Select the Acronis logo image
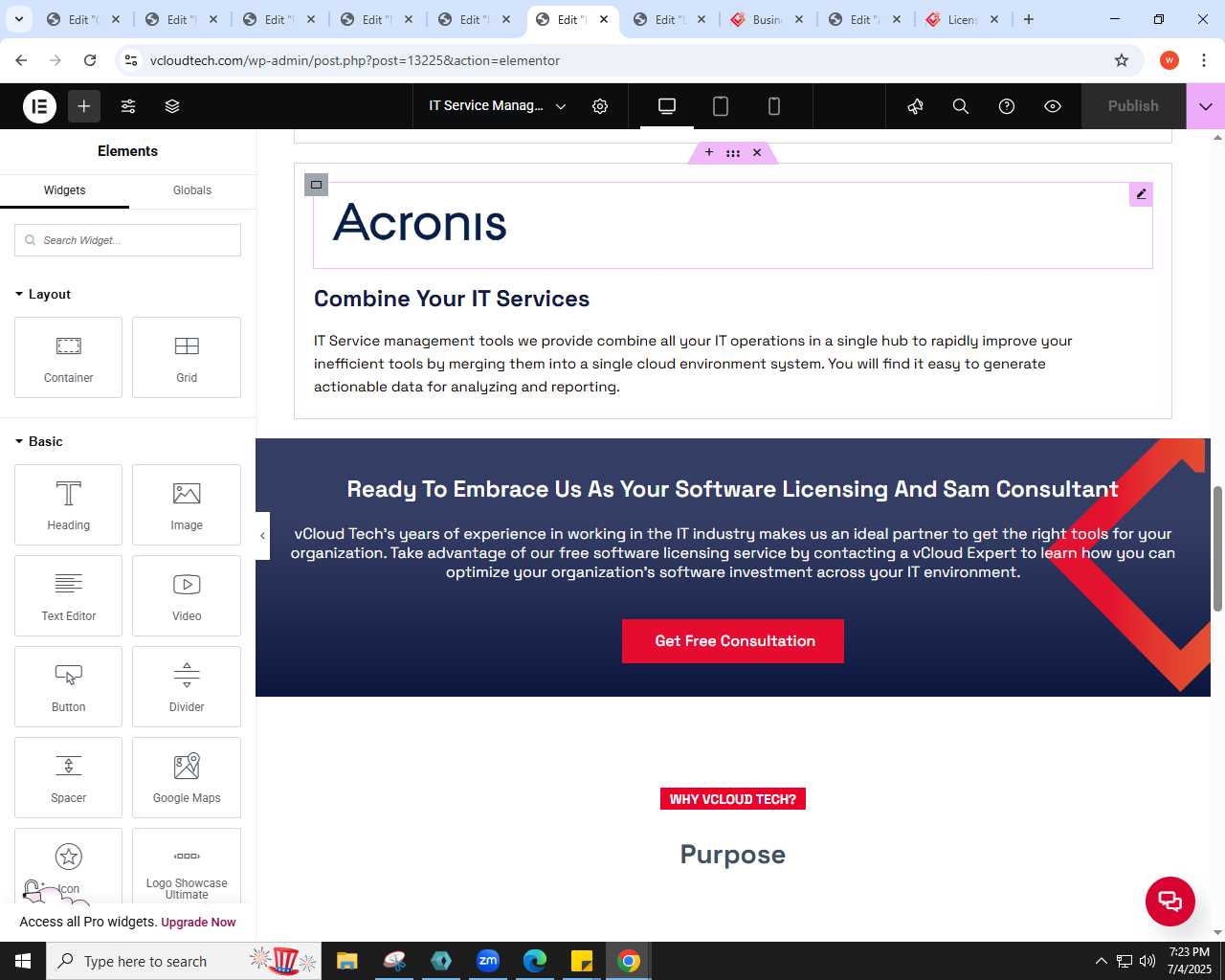 (419, 223)
